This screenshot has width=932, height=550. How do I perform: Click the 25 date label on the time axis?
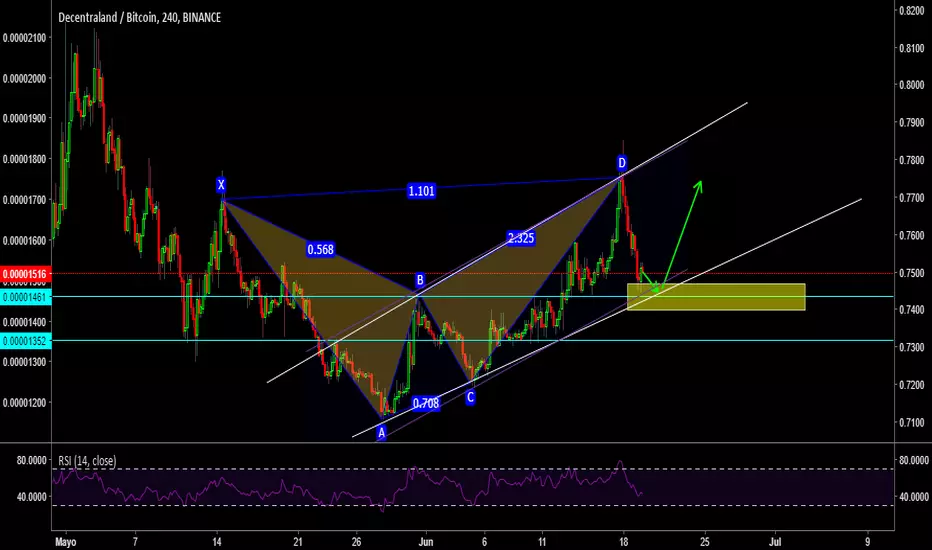(705, 542)
